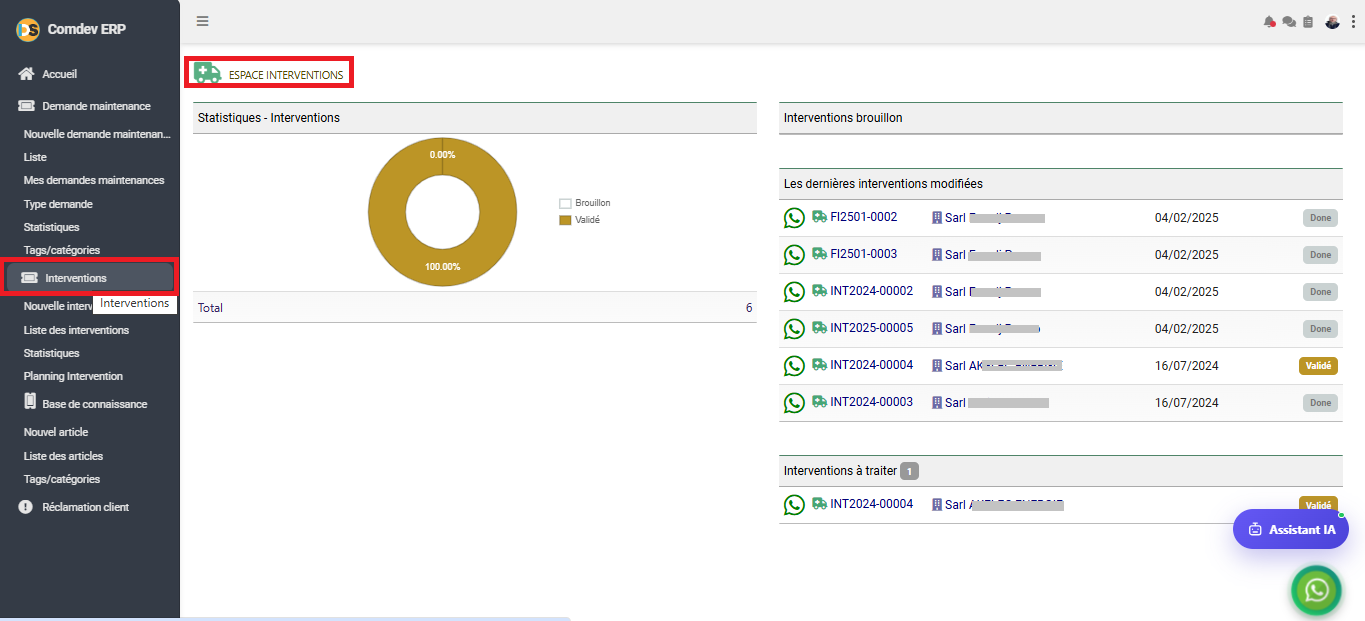1365x621 pixels.
Task: Toggle Validé legend swatch in chart
Action: pos(565,219)
